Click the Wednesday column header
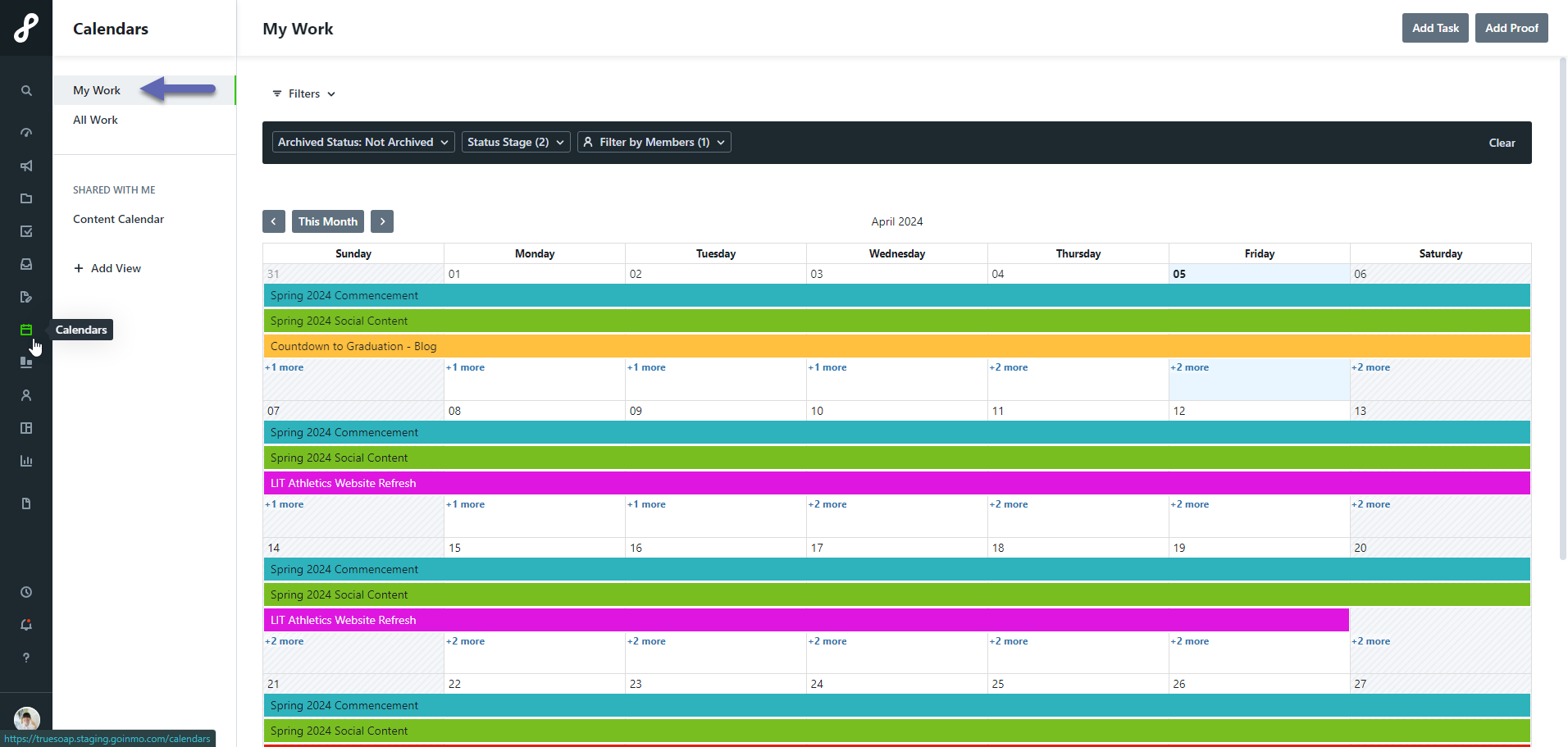This screenshot has width=1568, height=747. pos(897,253)
